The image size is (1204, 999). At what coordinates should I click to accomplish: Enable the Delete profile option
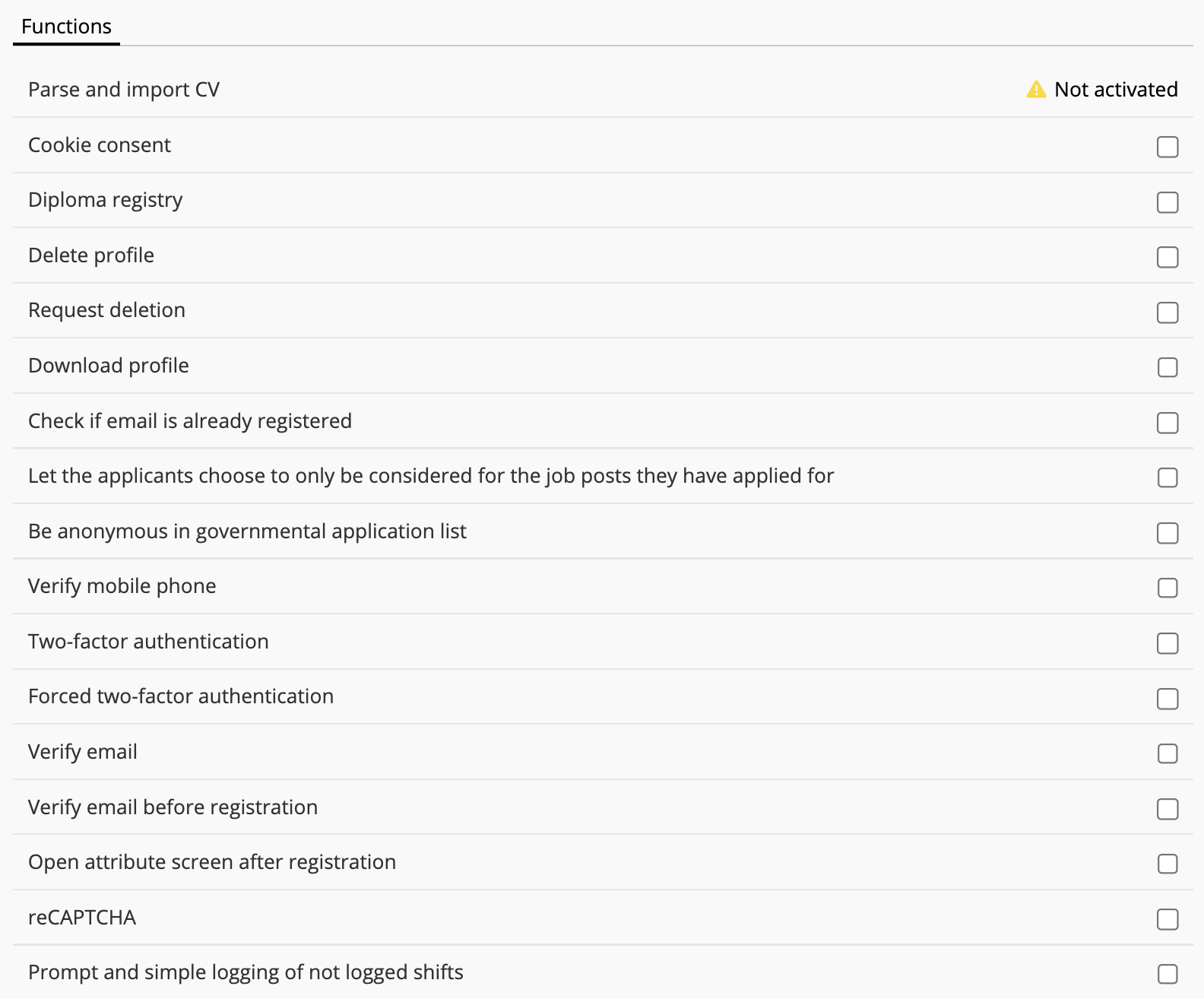1168,257
